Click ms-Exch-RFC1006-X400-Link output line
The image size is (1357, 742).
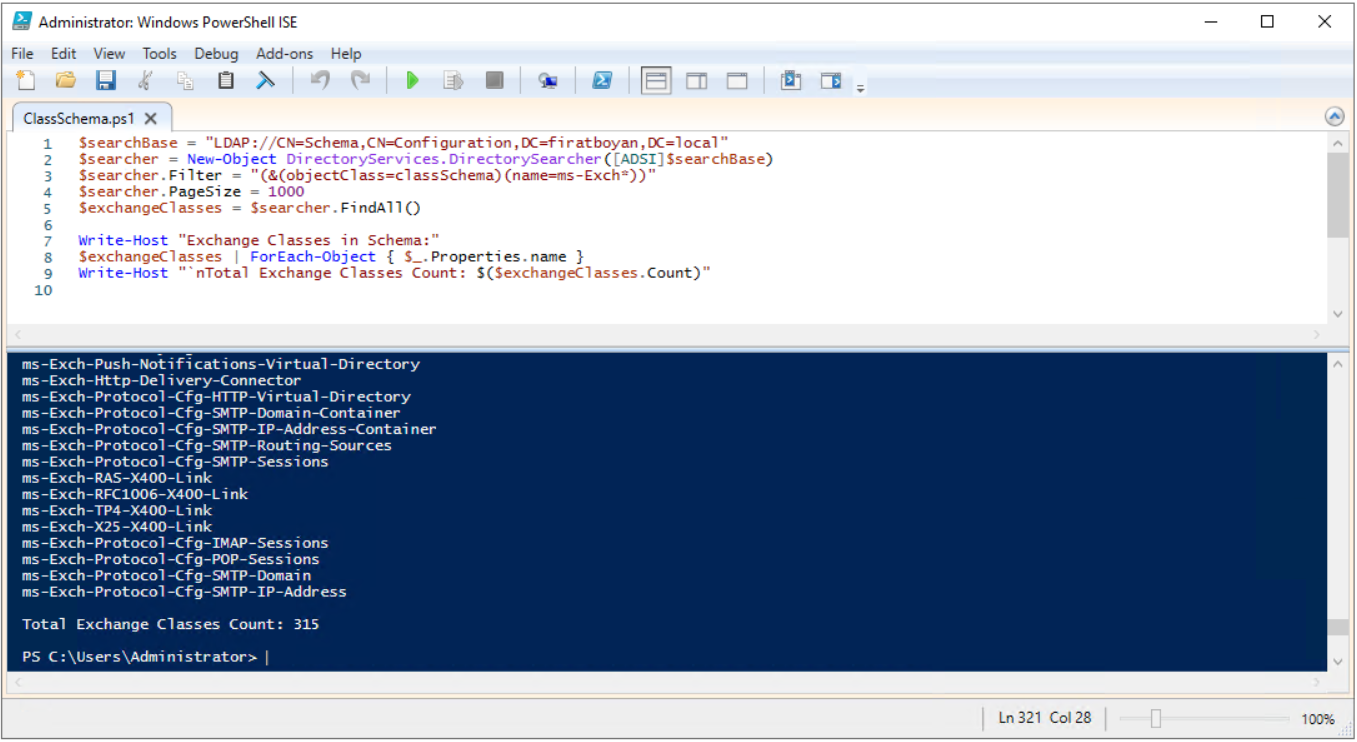(x=135, y=494)
